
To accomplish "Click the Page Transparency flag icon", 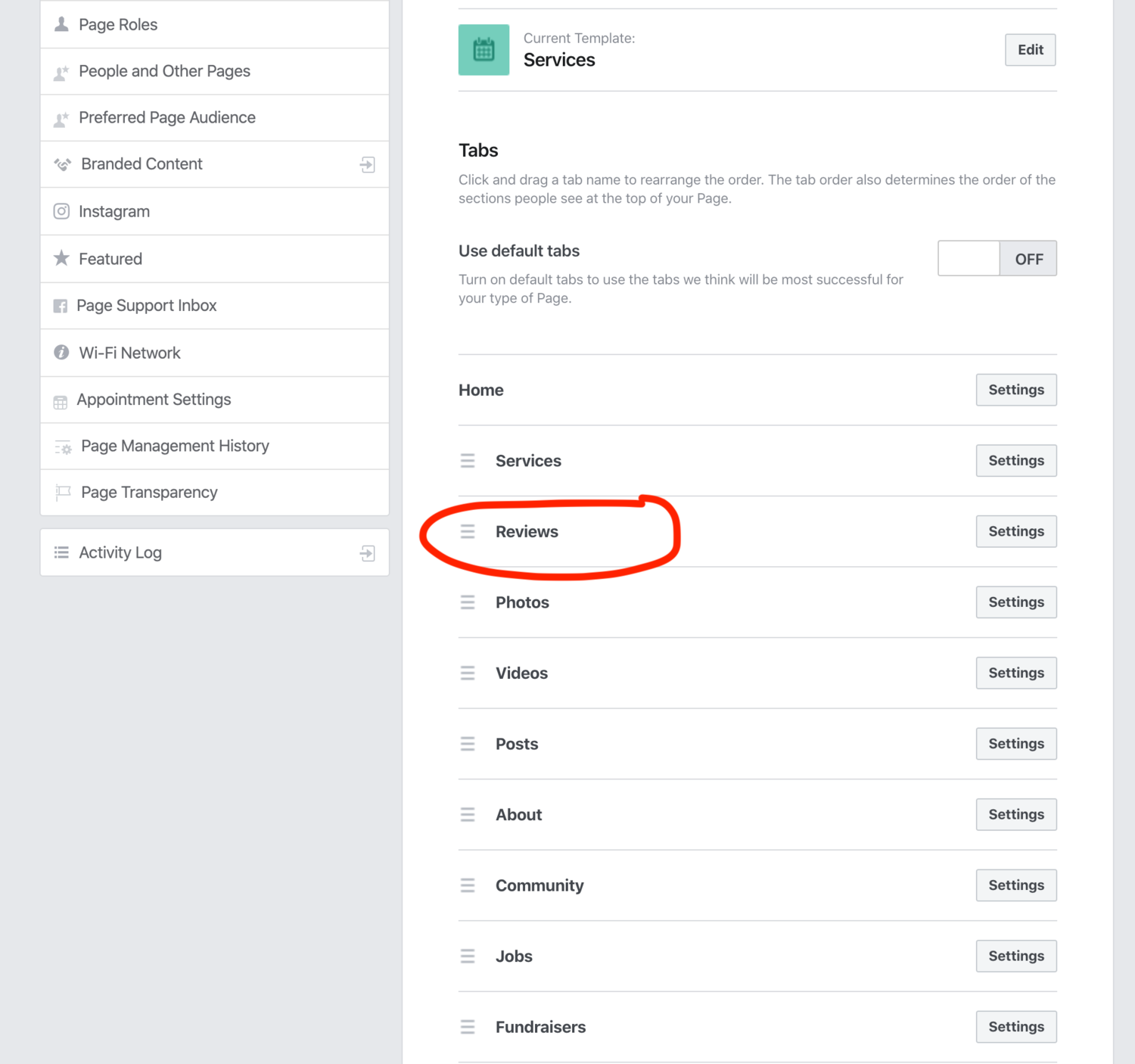I will click(x=63, y=493).
